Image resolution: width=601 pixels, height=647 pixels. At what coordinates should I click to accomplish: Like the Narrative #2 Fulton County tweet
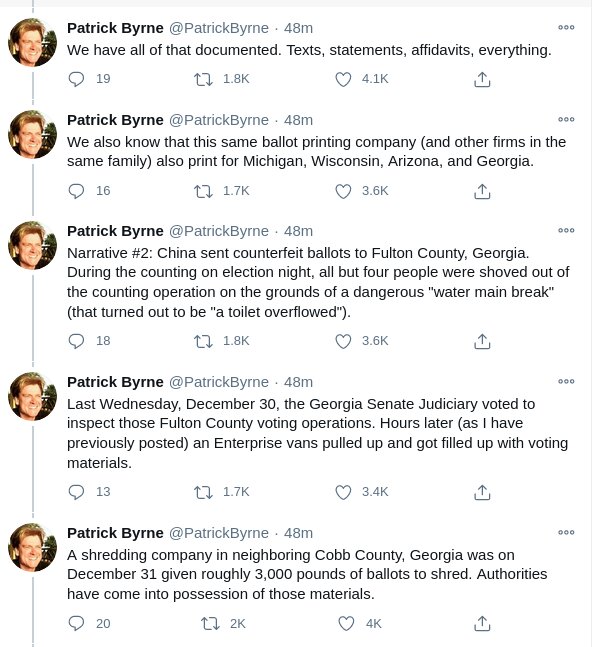point(344,340)
